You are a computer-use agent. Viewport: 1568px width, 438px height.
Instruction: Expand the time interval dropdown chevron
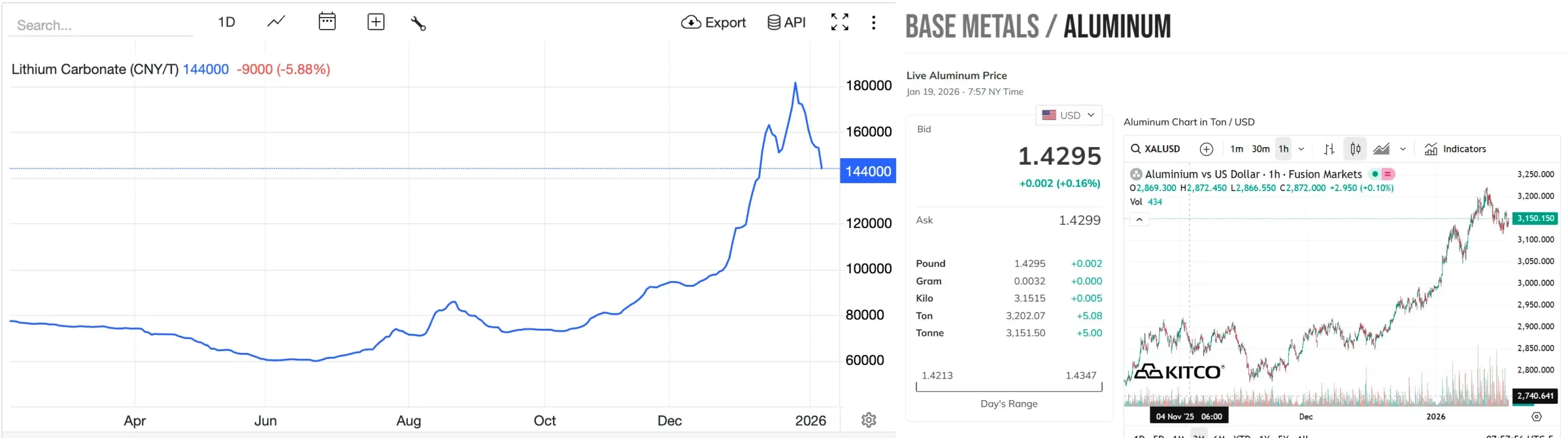pyautogui.click(x=1302, y=149)
